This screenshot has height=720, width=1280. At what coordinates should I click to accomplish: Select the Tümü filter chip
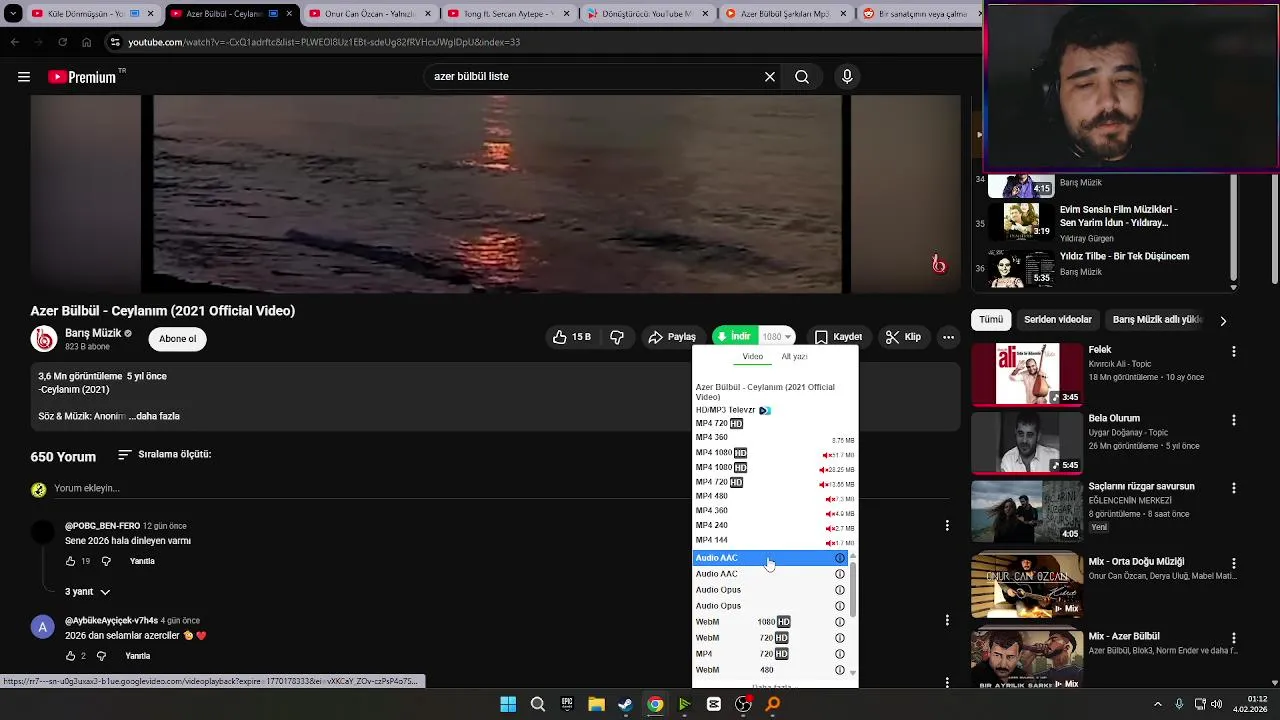tap(991, 320)
